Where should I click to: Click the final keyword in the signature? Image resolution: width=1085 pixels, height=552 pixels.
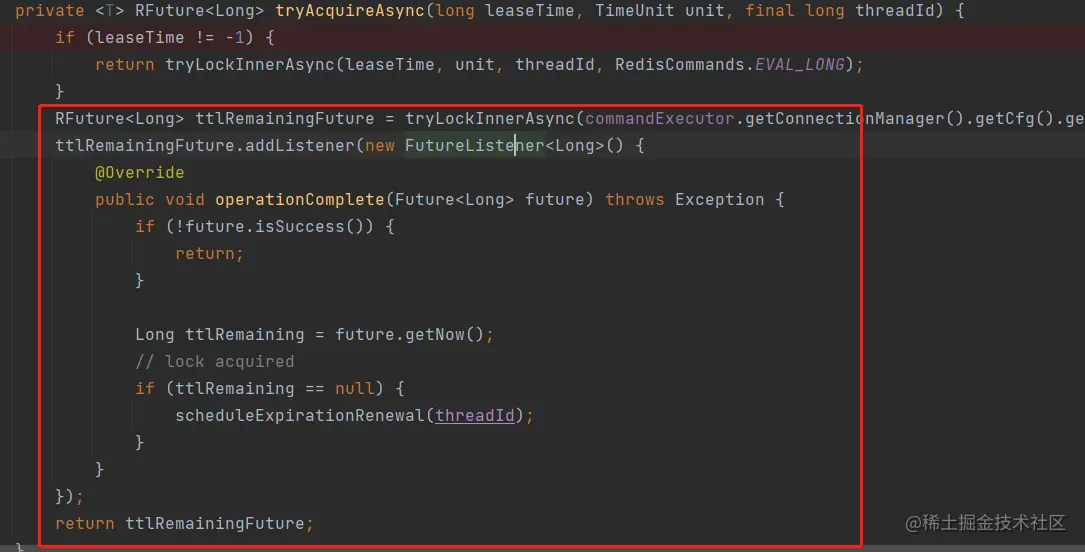pyautogui.click(x=769, y=11)
